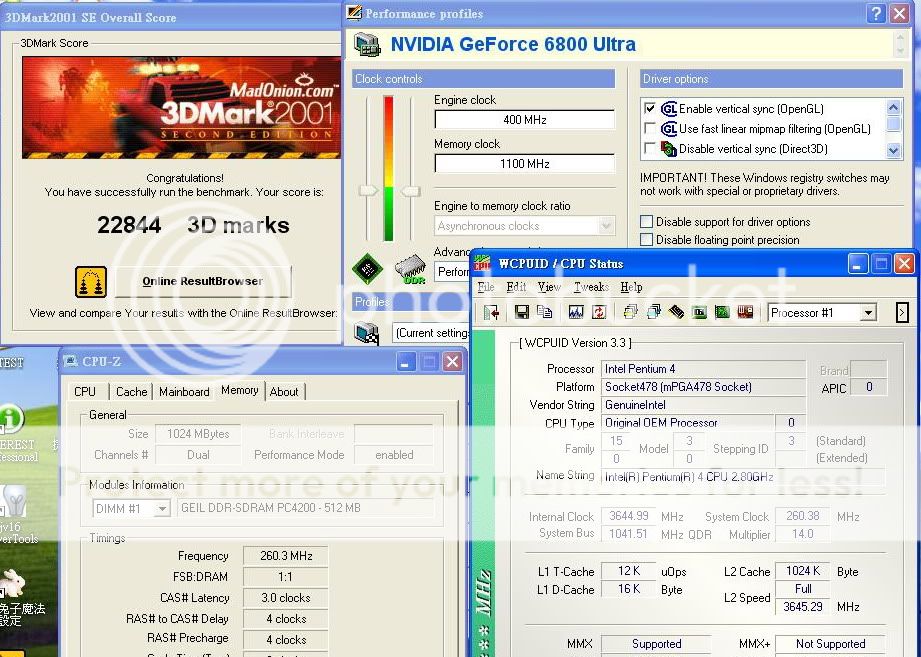Click the memory module icon in WCPUID toolbar
The width and height of the screenshot is (921, 657).
[677, 313]
